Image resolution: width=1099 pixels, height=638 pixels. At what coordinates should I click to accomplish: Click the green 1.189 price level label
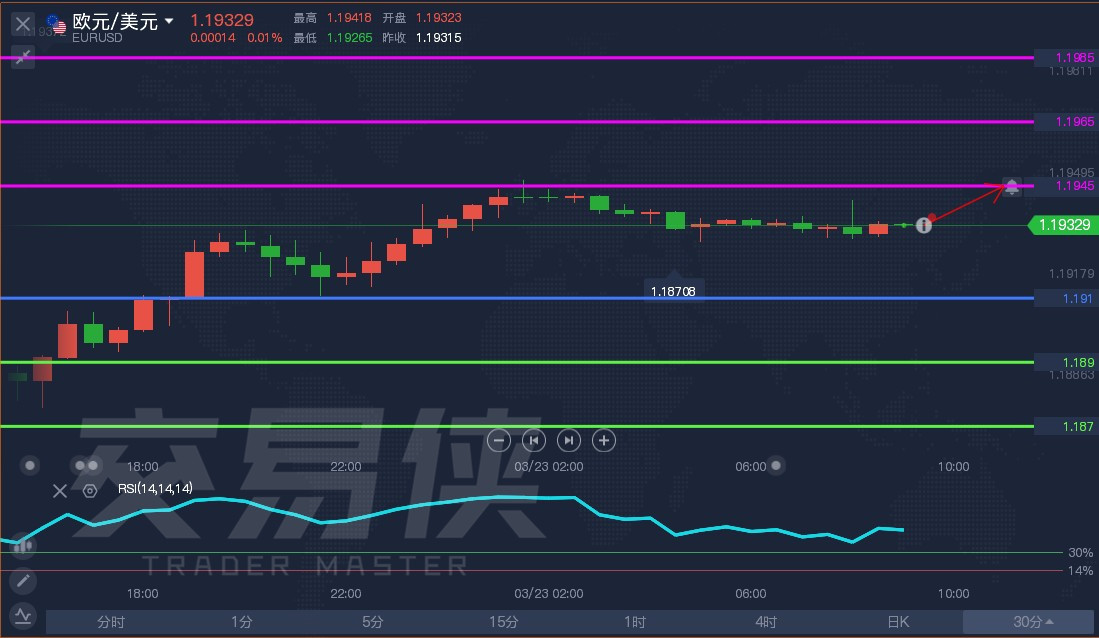coord(1077,362)
